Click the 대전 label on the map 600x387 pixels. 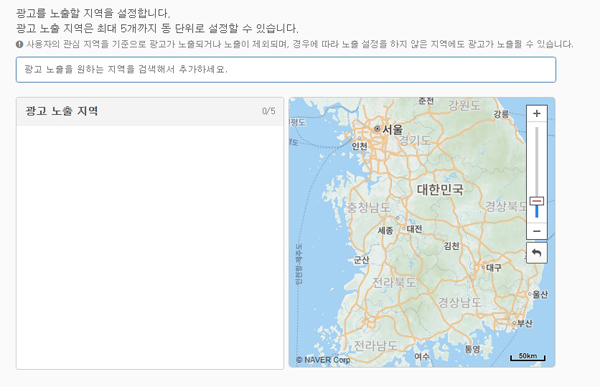click(414, 229)
